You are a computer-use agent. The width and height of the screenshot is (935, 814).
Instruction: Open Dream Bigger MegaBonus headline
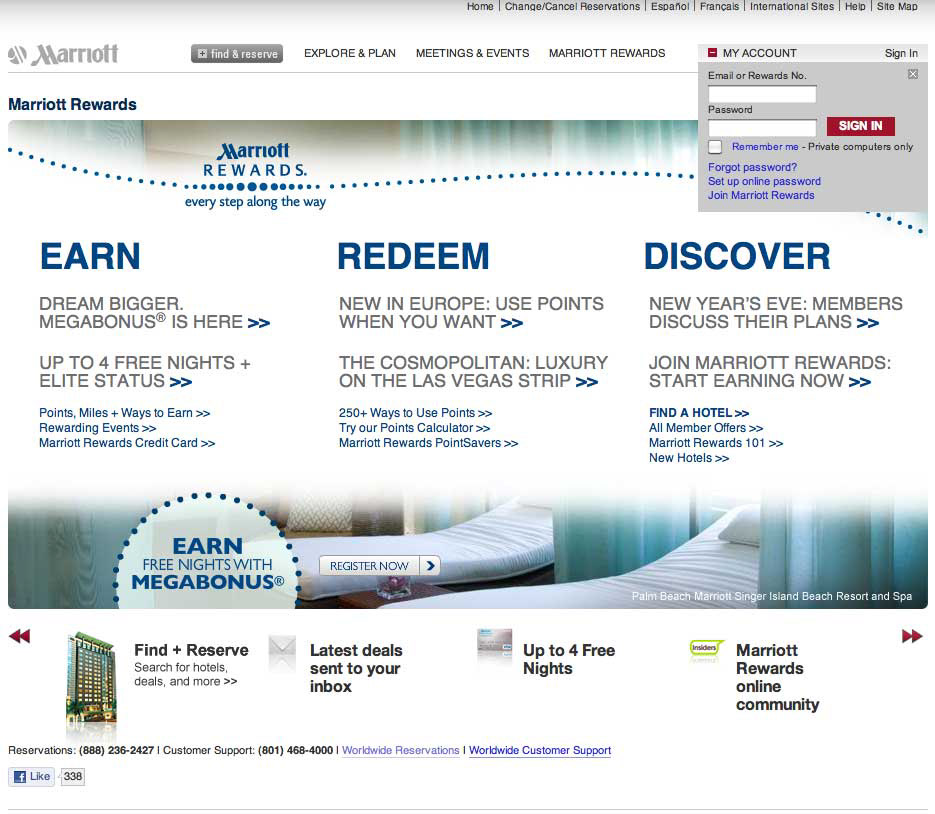click(154, 313)
